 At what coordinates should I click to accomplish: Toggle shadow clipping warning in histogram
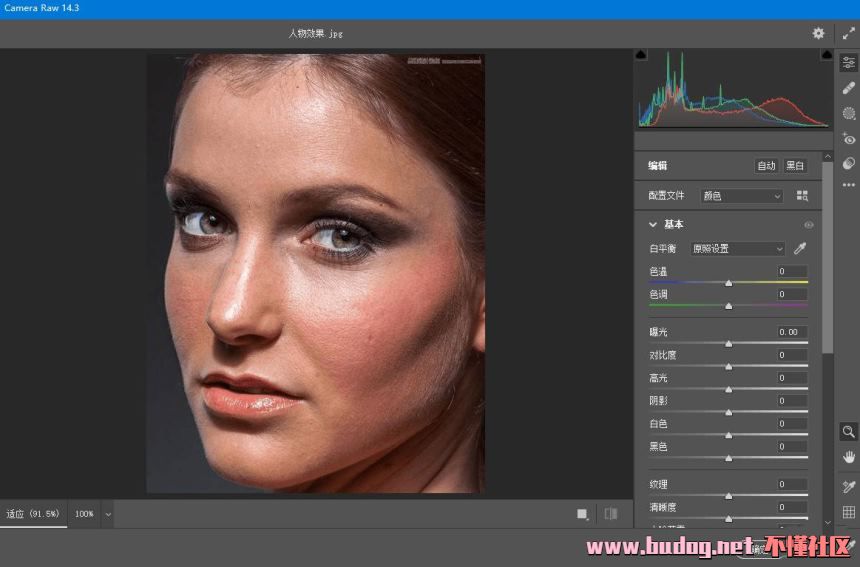coord(641,55)
